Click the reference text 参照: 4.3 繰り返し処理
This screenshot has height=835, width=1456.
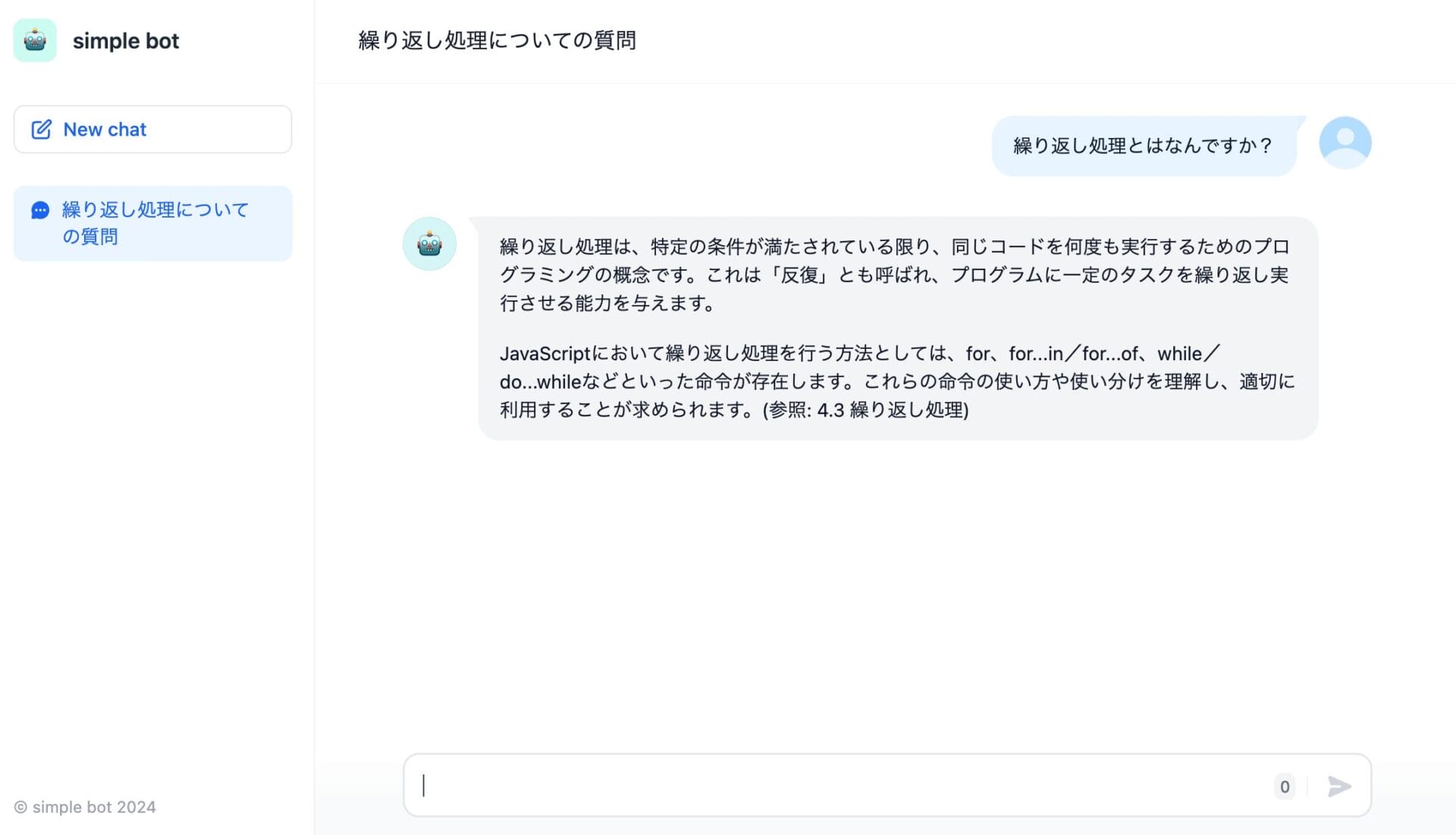point(866,410)
